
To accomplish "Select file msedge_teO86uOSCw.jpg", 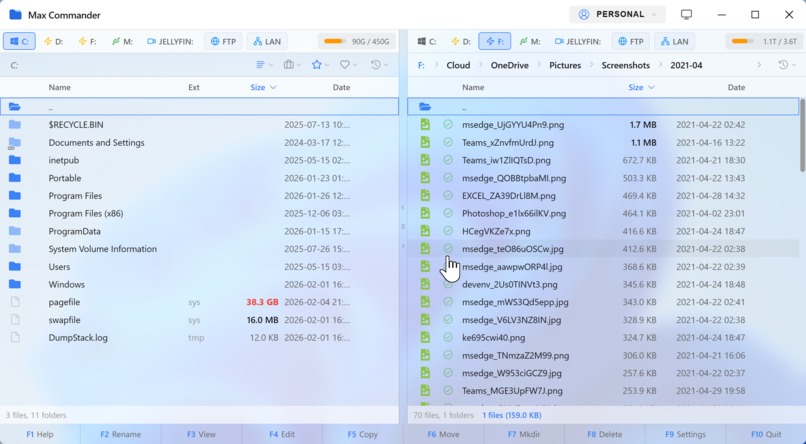I will 603,249.
